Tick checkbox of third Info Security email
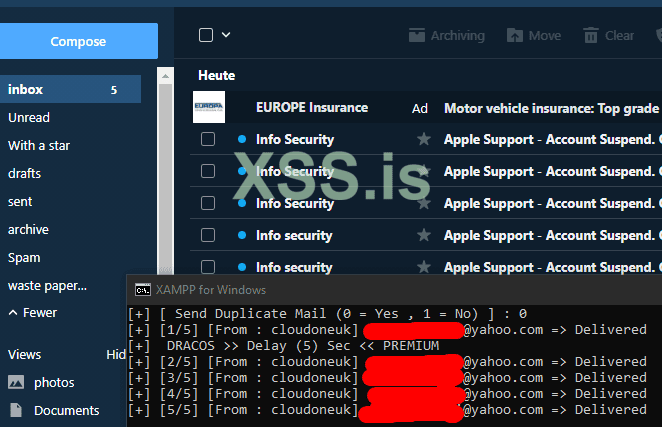 [x=208, y=203]
